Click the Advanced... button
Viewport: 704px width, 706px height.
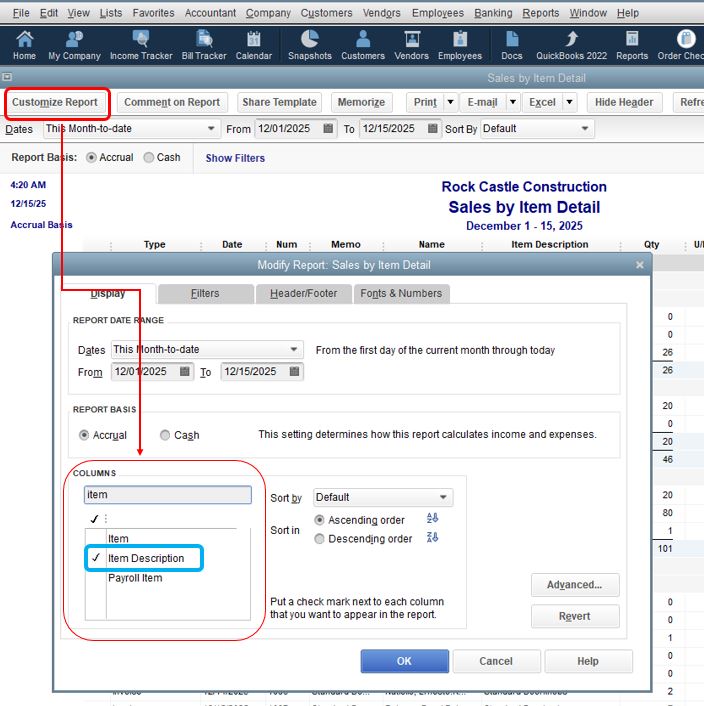[x=575, y=584]
